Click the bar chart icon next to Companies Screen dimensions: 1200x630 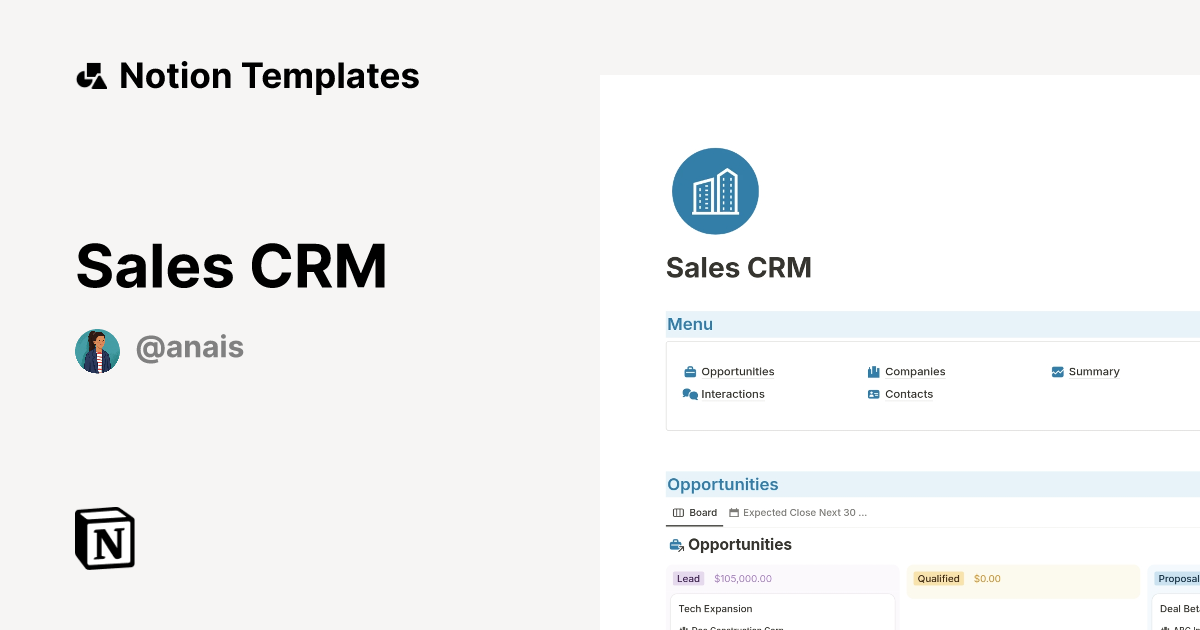(874, 371)
